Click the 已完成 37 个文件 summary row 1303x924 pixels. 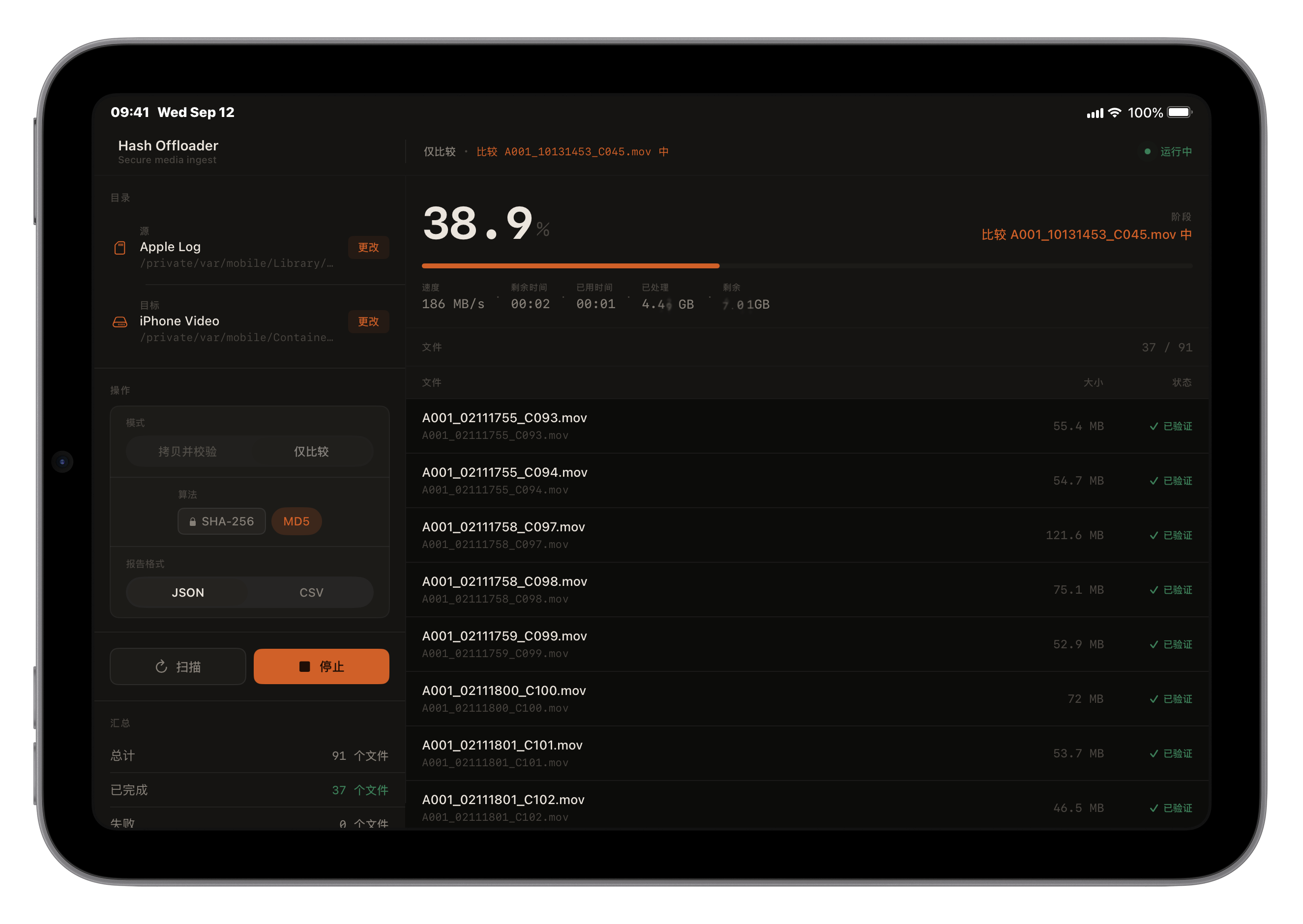click(249, 790)
